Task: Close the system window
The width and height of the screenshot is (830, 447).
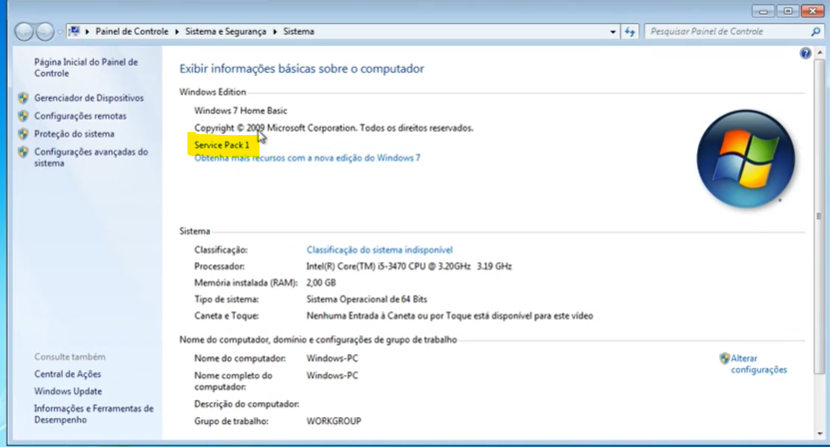Action: click(x=813, y=11)
